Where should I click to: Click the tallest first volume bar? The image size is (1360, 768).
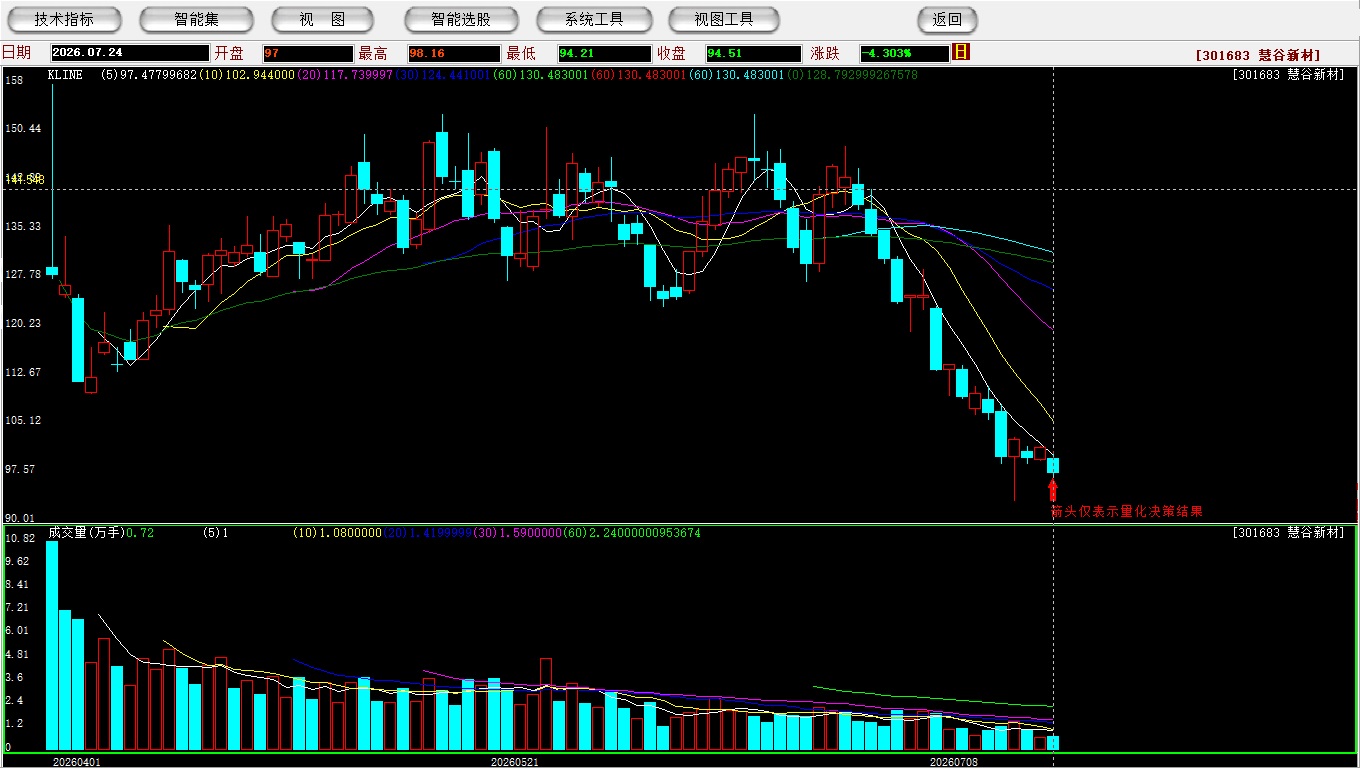coord(52,646)
